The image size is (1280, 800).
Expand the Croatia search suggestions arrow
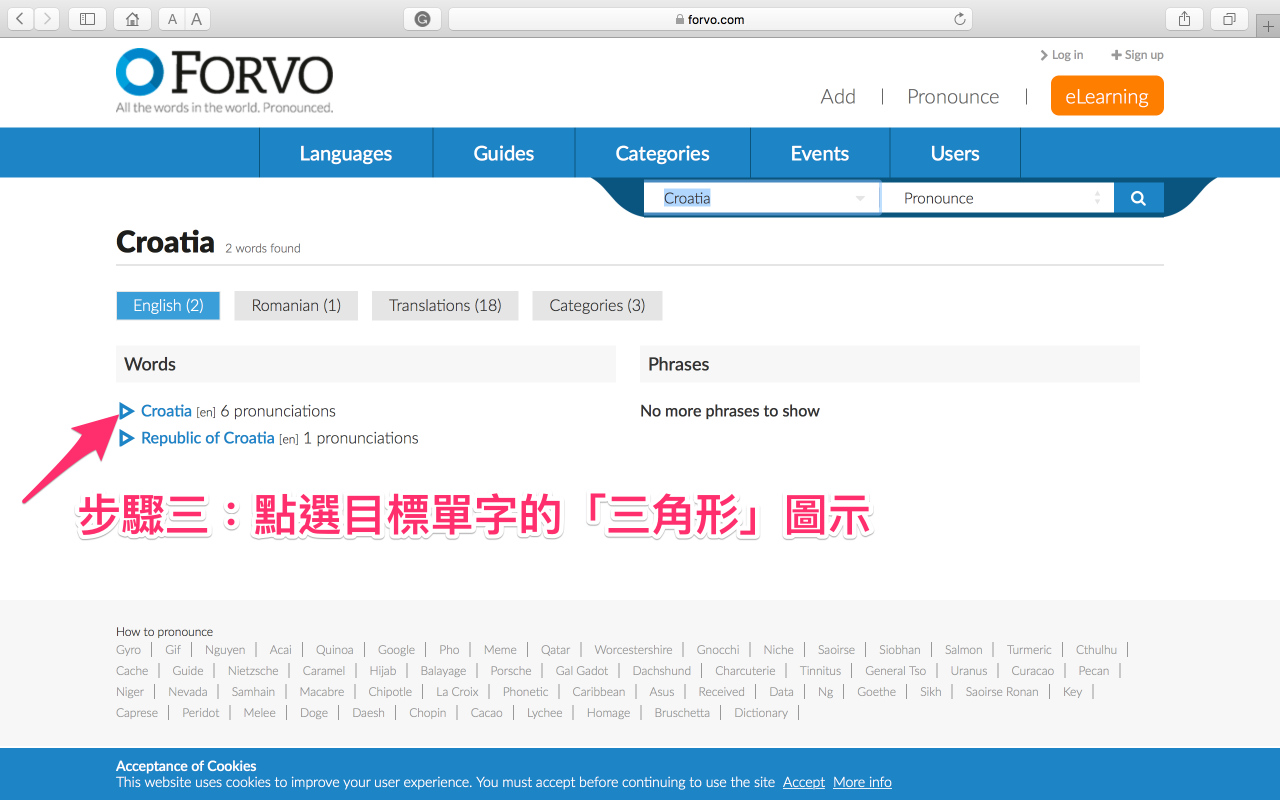pyautogui.click(x=860, y=199)
